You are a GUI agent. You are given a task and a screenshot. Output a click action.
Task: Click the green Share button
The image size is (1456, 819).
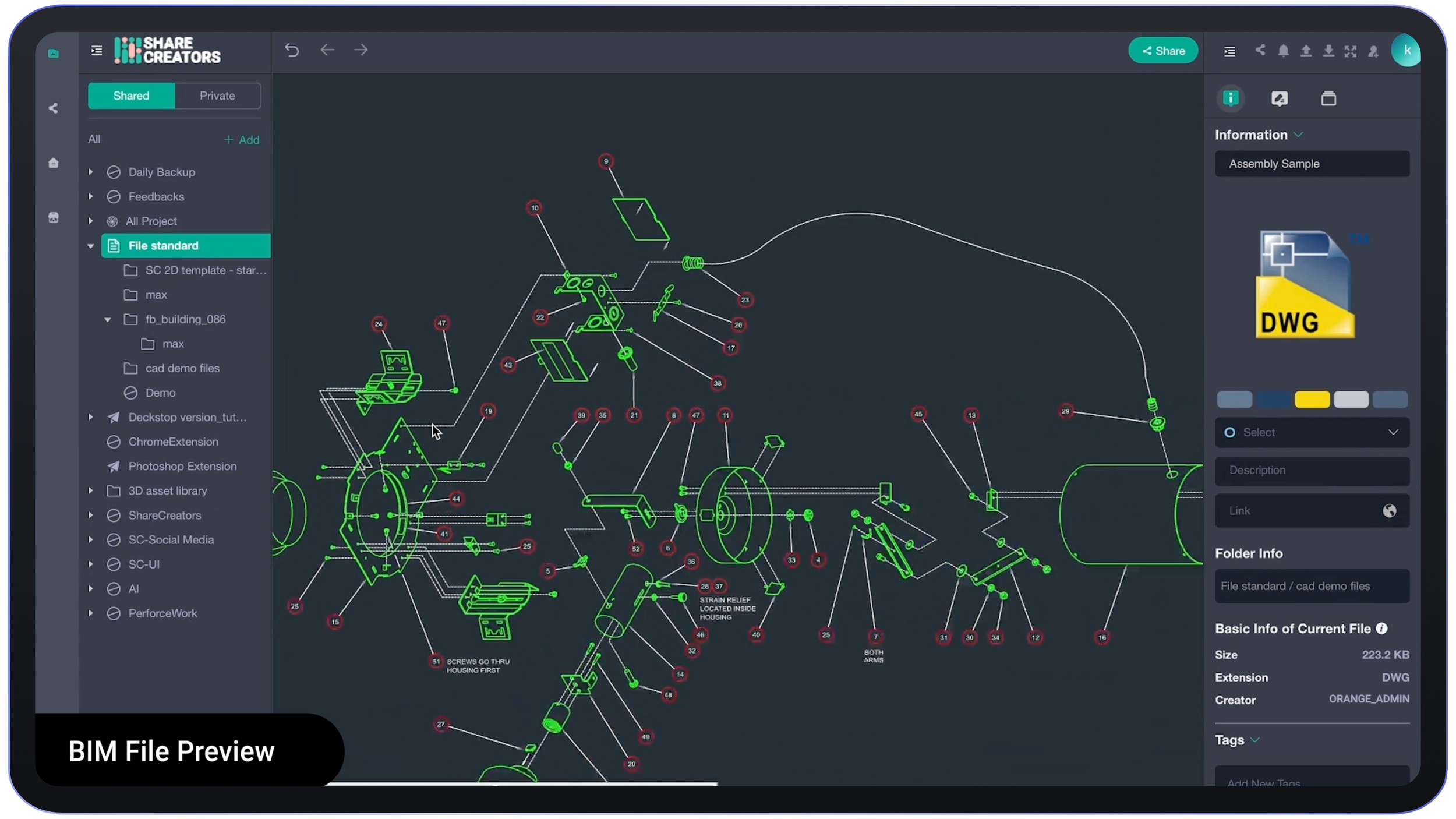point(1162,51)
